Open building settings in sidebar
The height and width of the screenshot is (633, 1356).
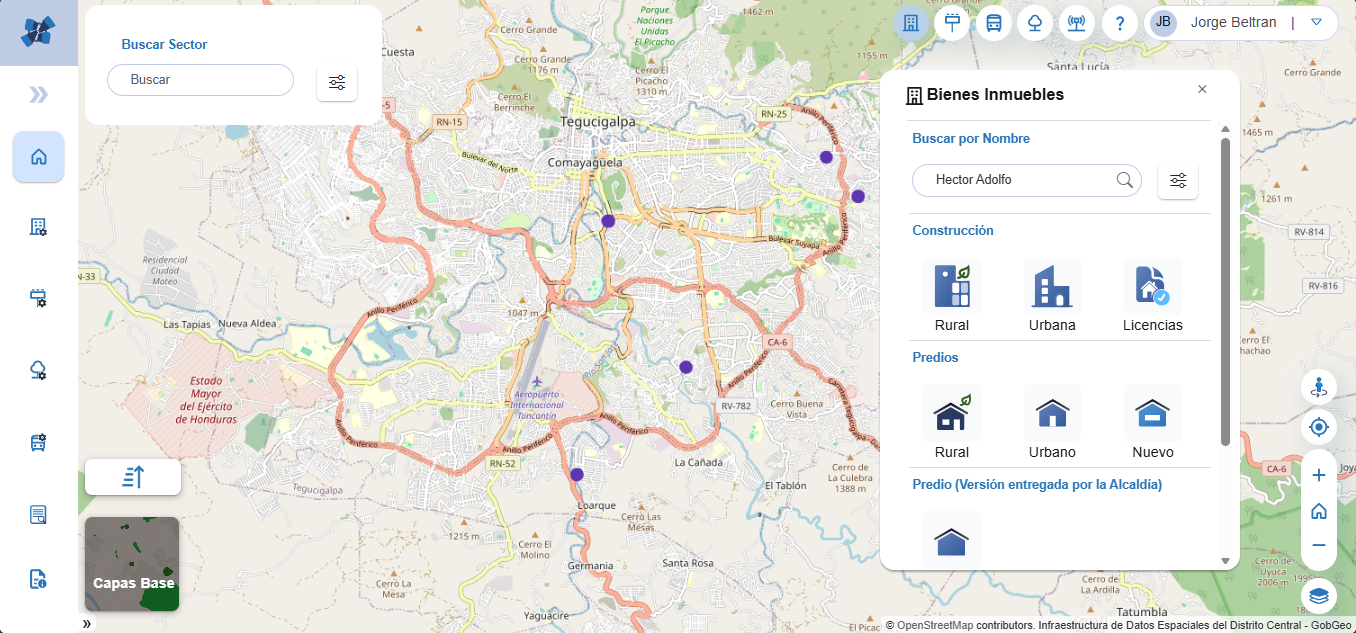39,227
